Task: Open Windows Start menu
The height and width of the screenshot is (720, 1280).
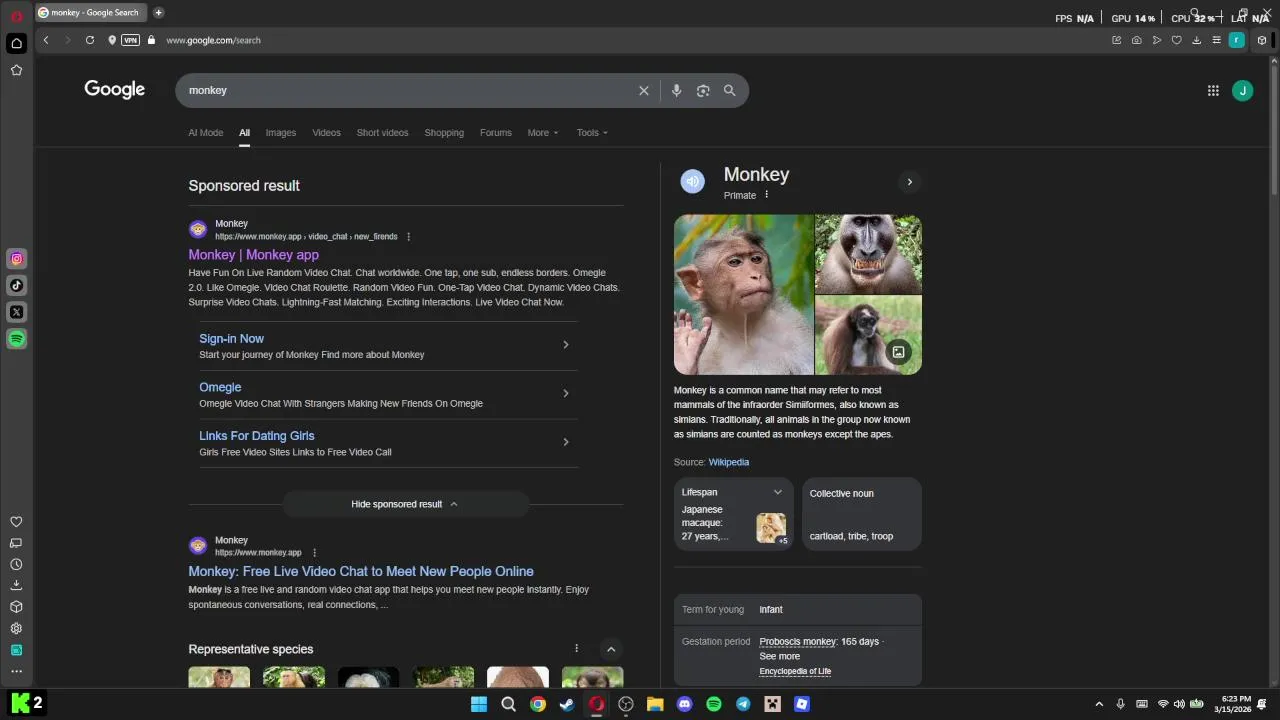Action: point(479,704)
